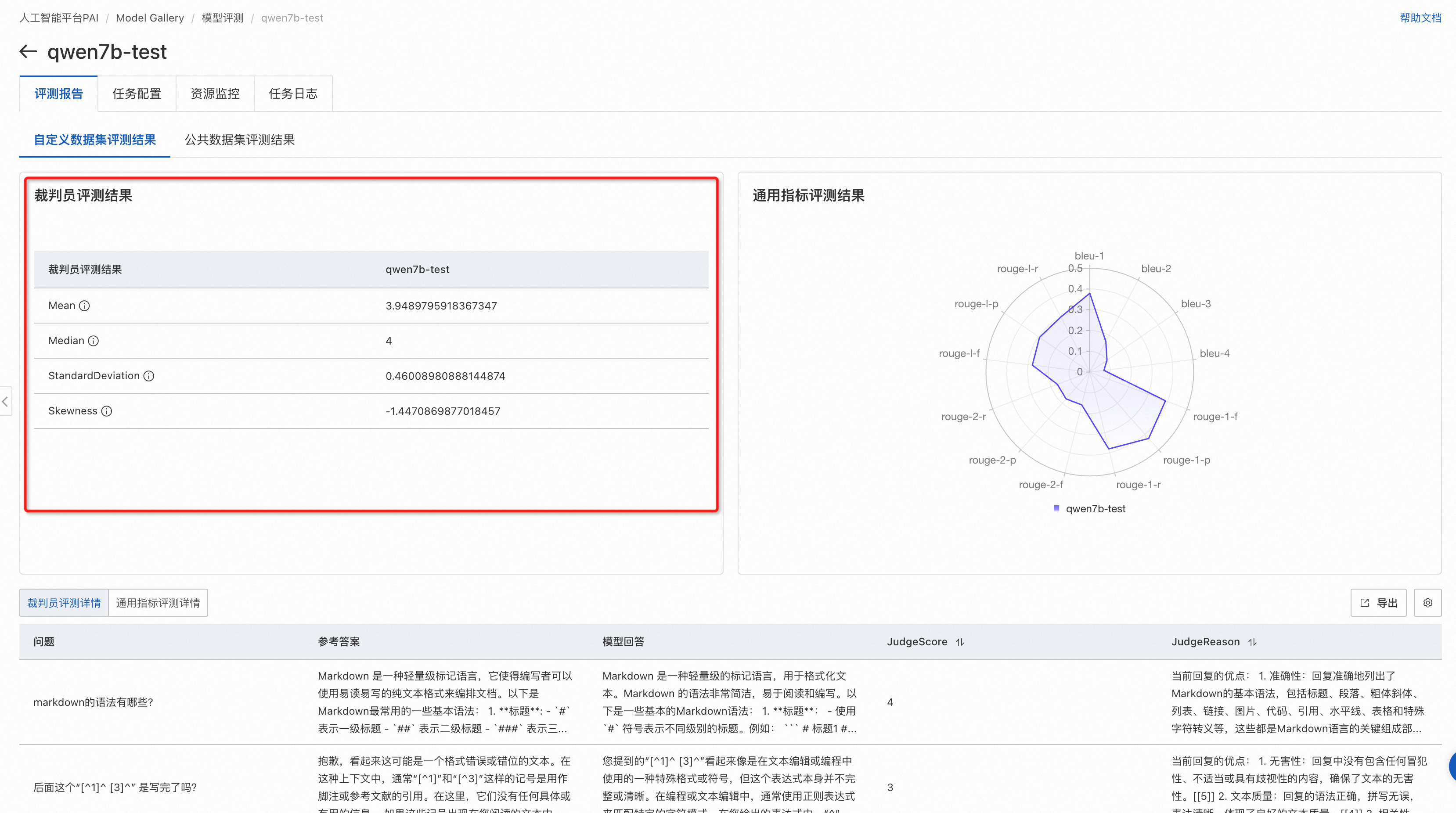Open the Mean info tooltip icon

84,306
